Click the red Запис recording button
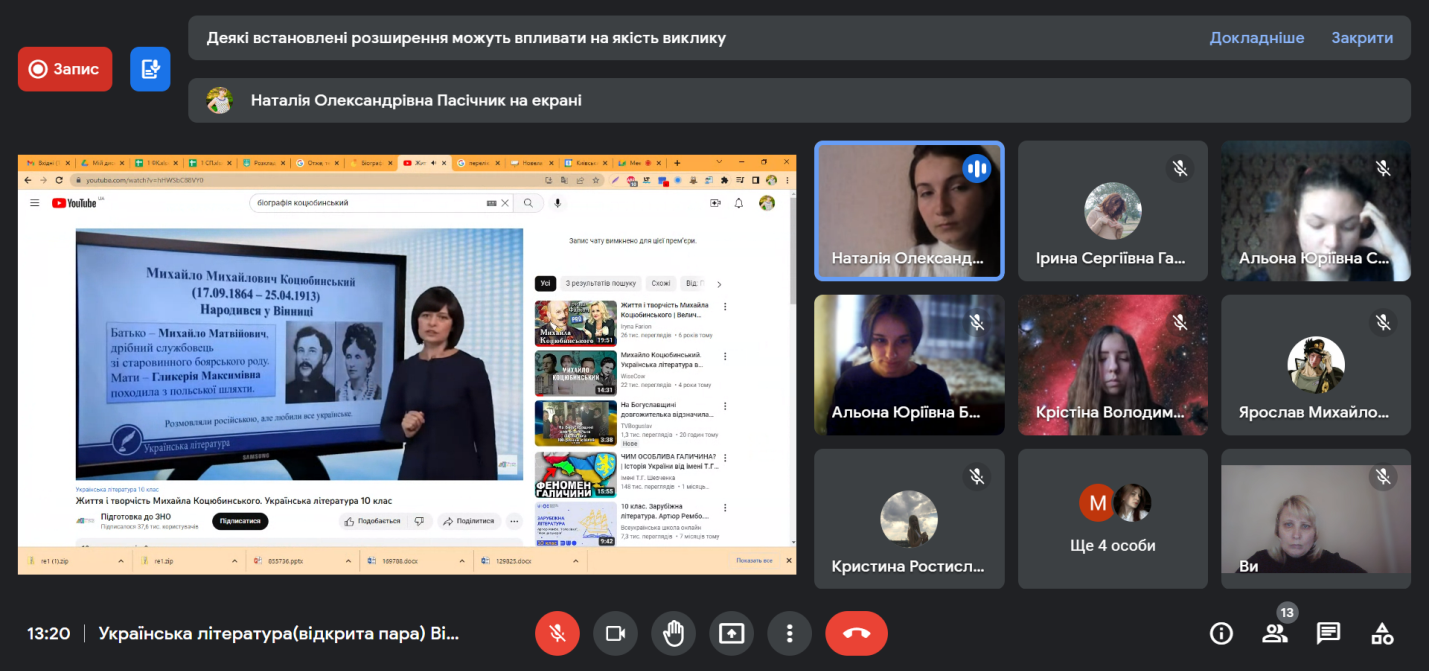This screenshot has width=1429, height=671. (x=65, y=69)
